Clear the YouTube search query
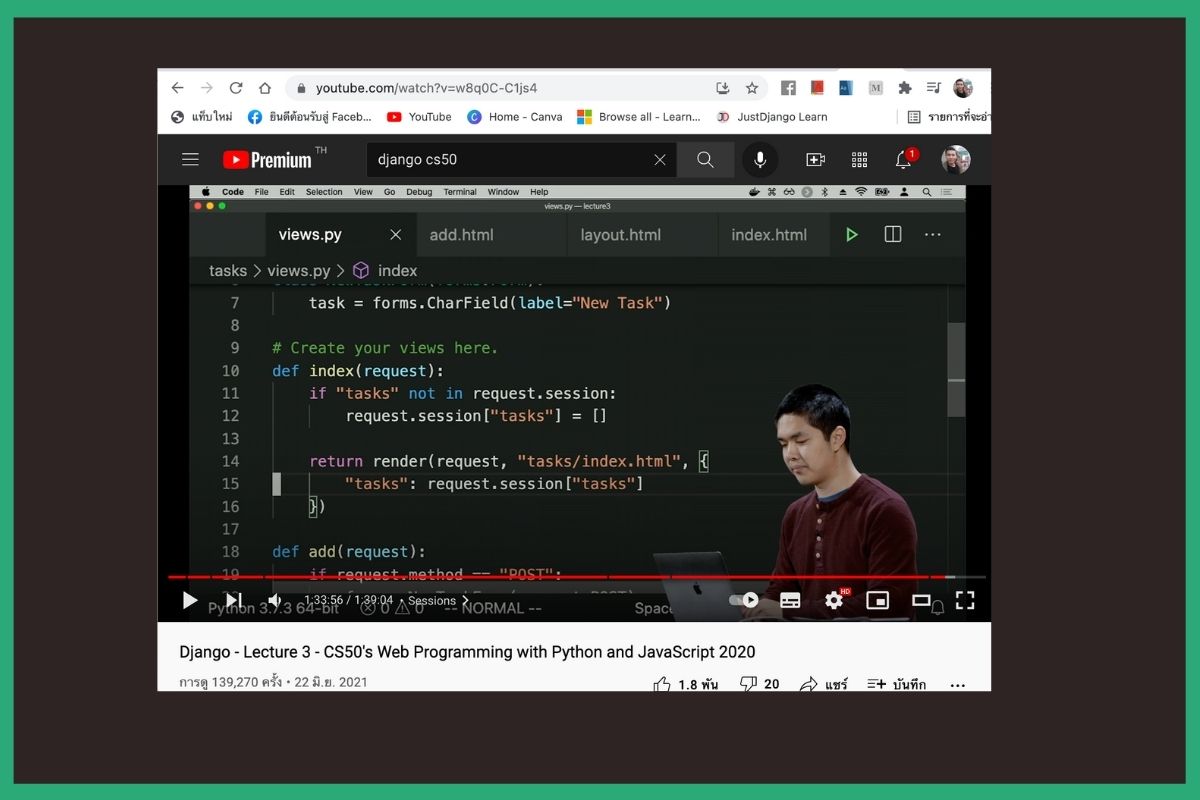Viewport: 1200px width, 800px height. [660, 159]
